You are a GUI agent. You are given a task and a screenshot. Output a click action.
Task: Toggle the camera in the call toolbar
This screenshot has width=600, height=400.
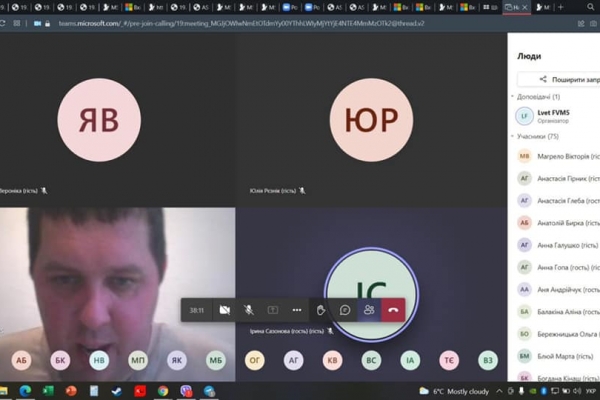pos(225,310)
